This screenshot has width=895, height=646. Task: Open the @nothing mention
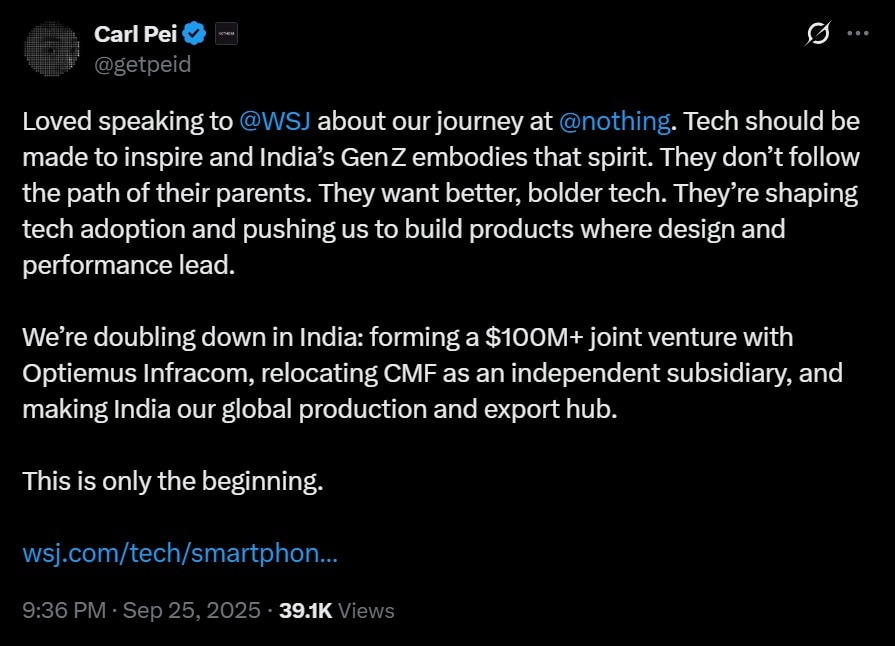[x=614, y=121]
